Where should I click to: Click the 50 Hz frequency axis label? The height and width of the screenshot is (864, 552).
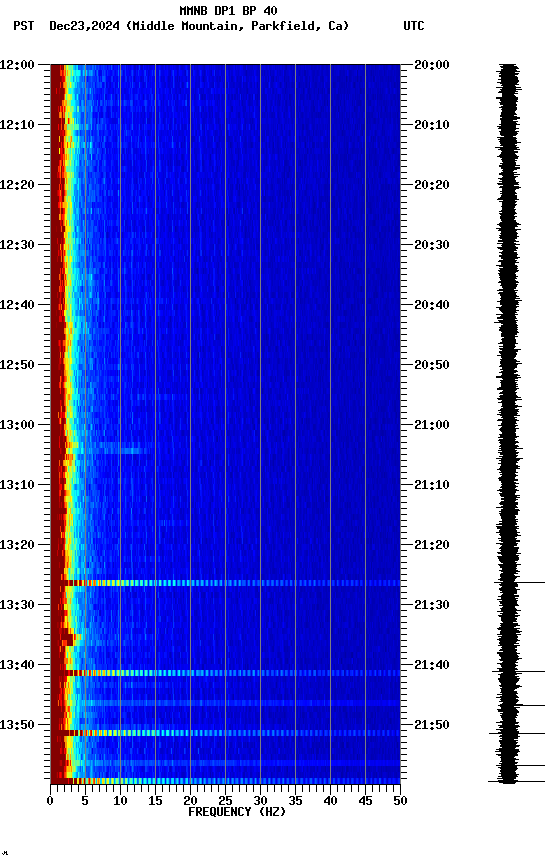click(401, 801)
